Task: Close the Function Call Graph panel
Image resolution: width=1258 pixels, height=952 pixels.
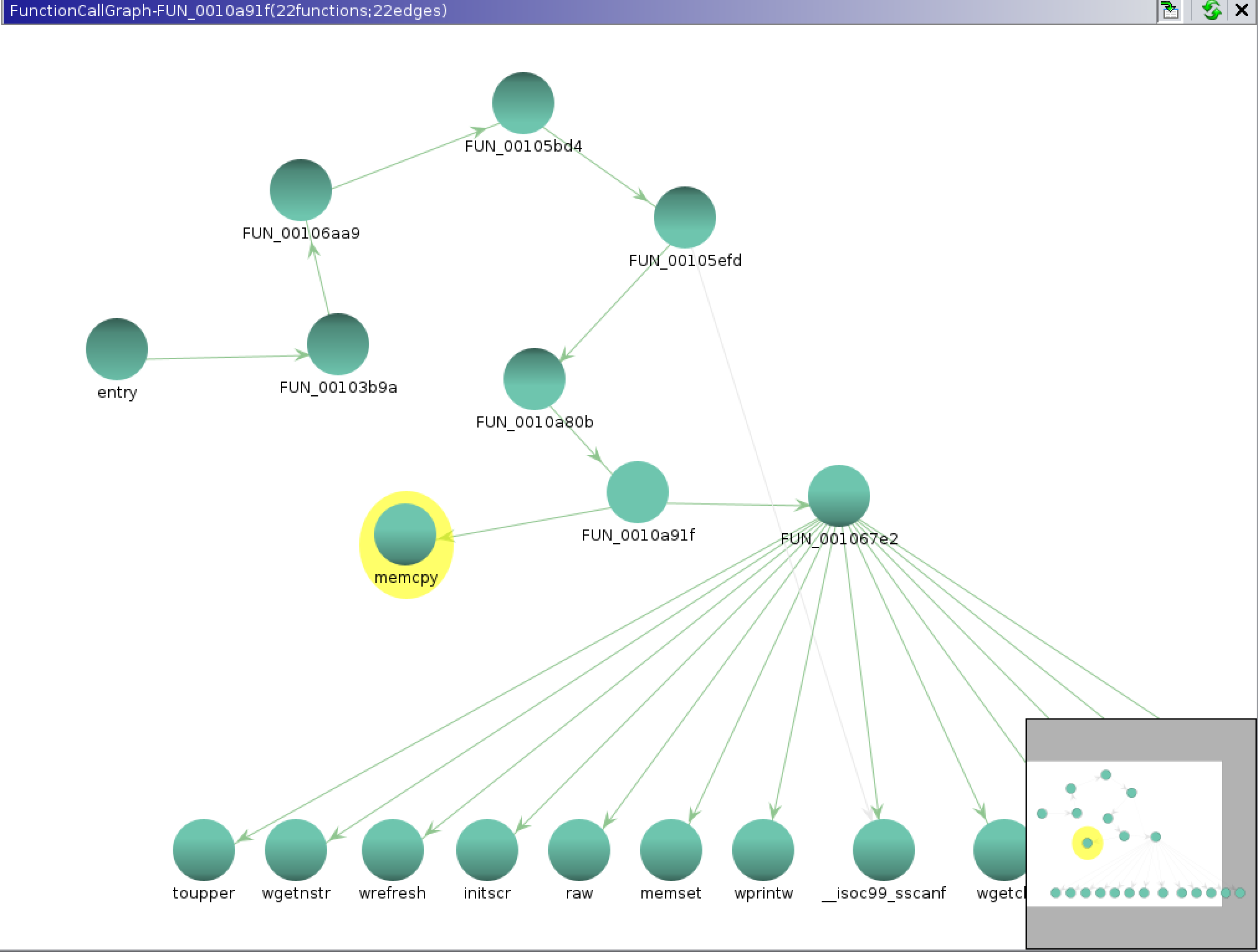Action: coord(1242,11)
